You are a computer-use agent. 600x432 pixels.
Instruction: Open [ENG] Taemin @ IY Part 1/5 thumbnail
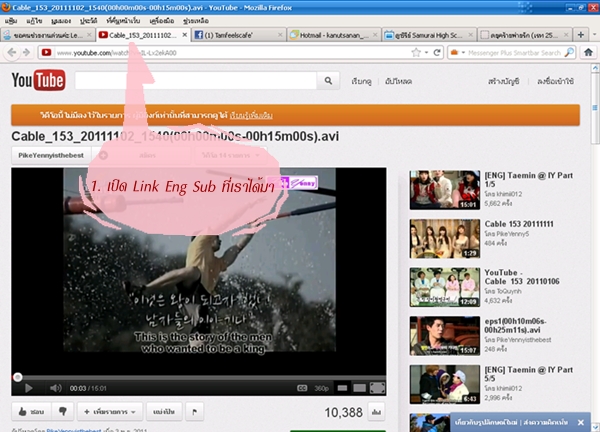click(445, 190)
